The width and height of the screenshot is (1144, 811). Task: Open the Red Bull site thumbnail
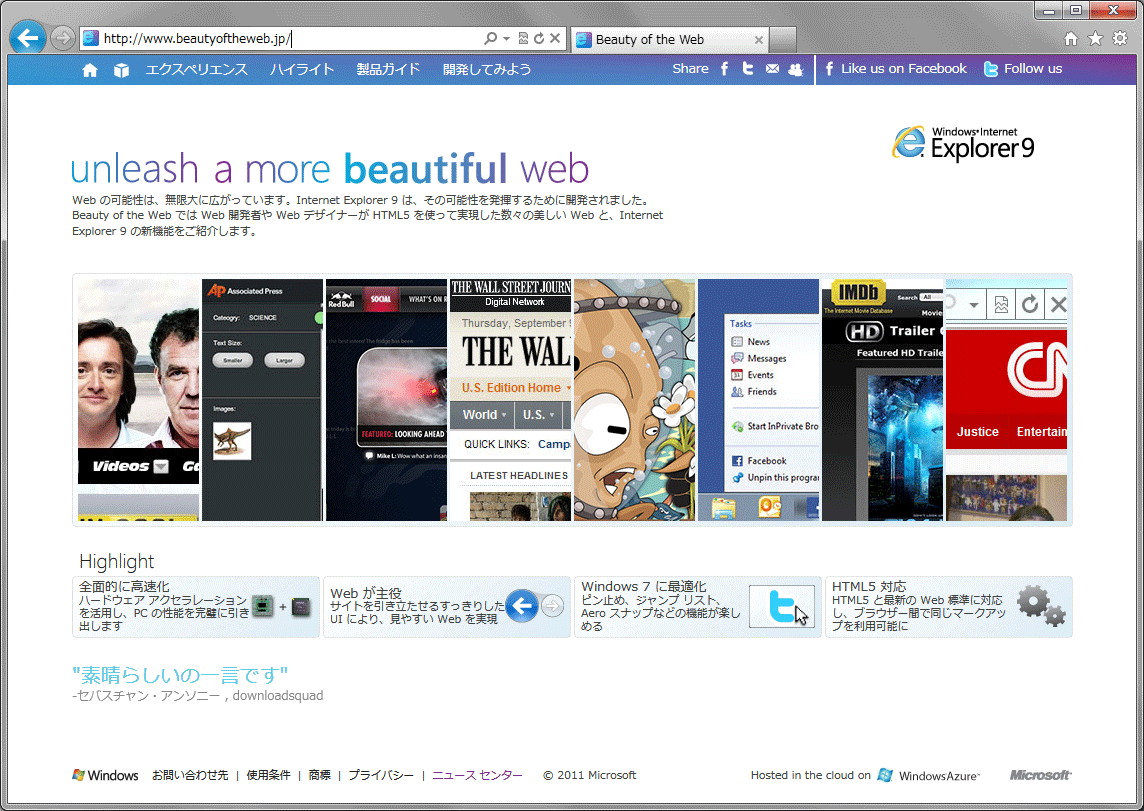(x=387, y=400)
